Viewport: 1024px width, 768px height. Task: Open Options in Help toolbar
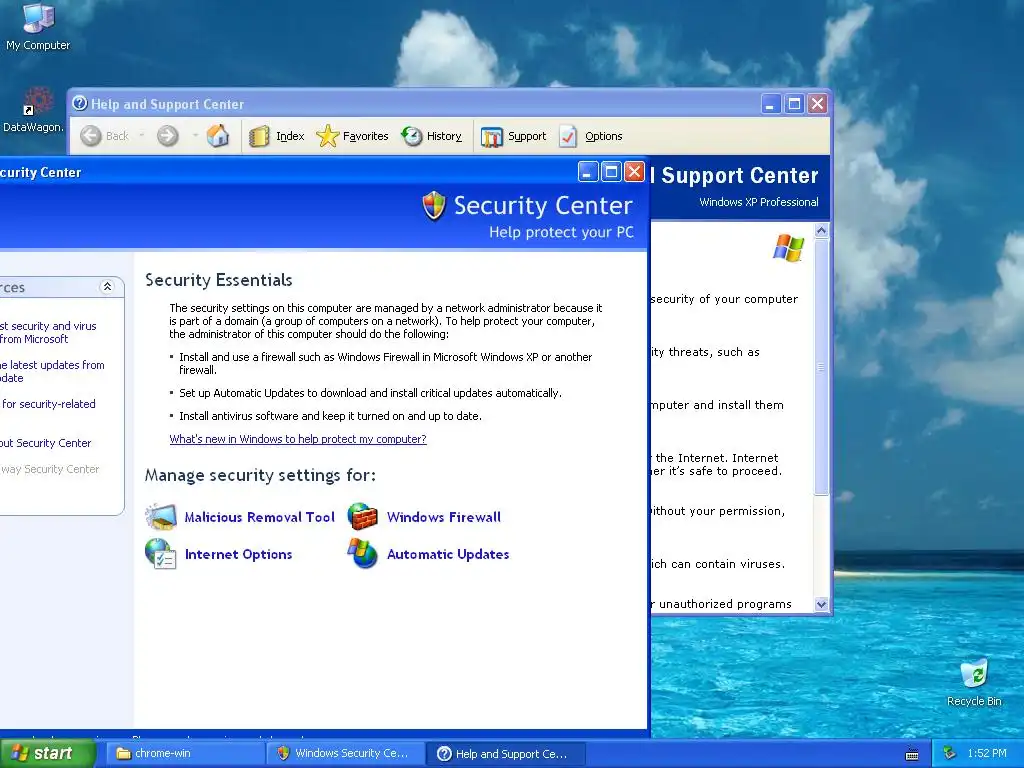(x=590, y=136)
